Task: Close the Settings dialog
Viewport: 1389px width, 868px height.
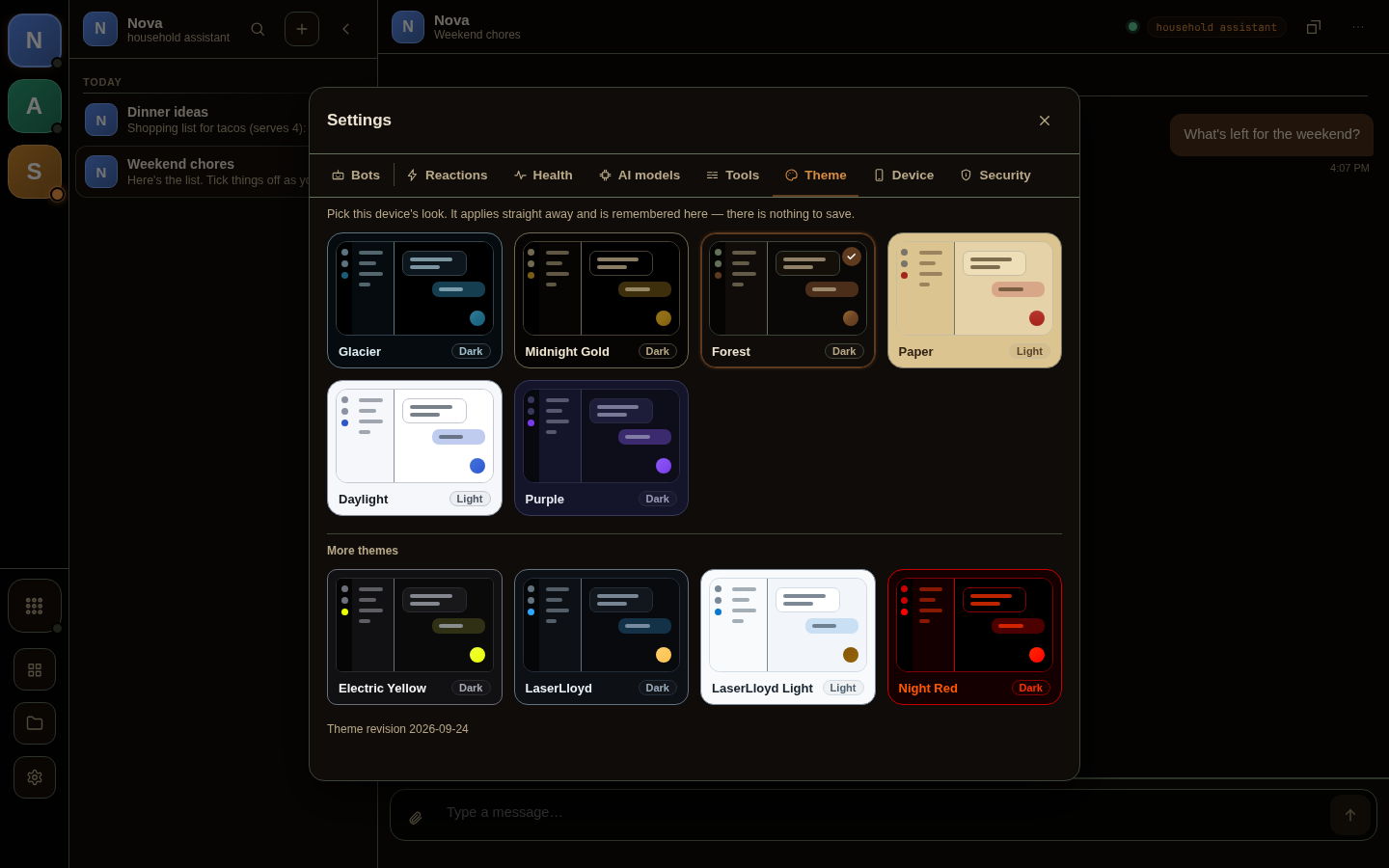Action: pos(1045,121)
